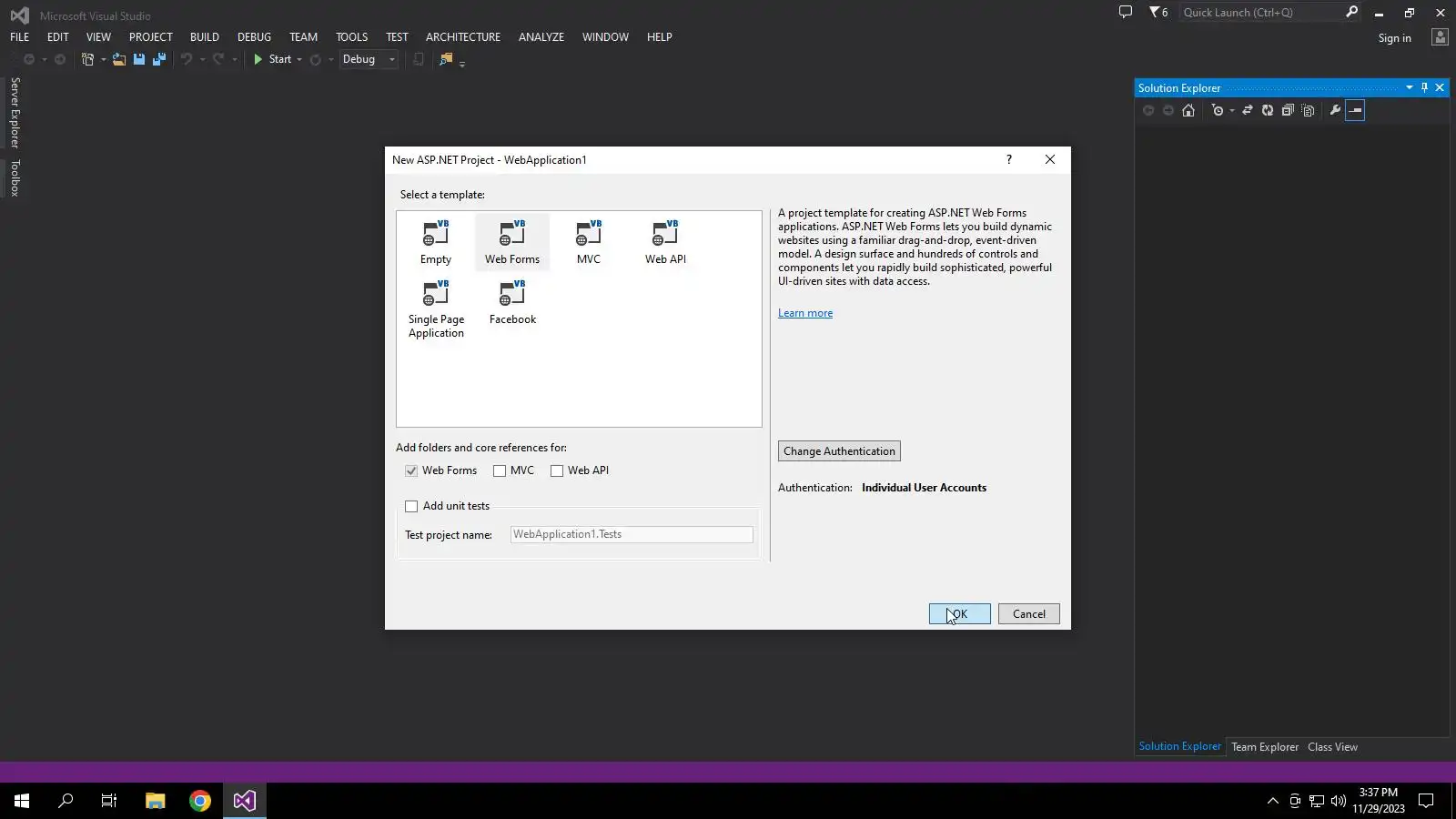Open the FILE menu
Viewport: 1456px width, 819px height.
click(20, 37)
